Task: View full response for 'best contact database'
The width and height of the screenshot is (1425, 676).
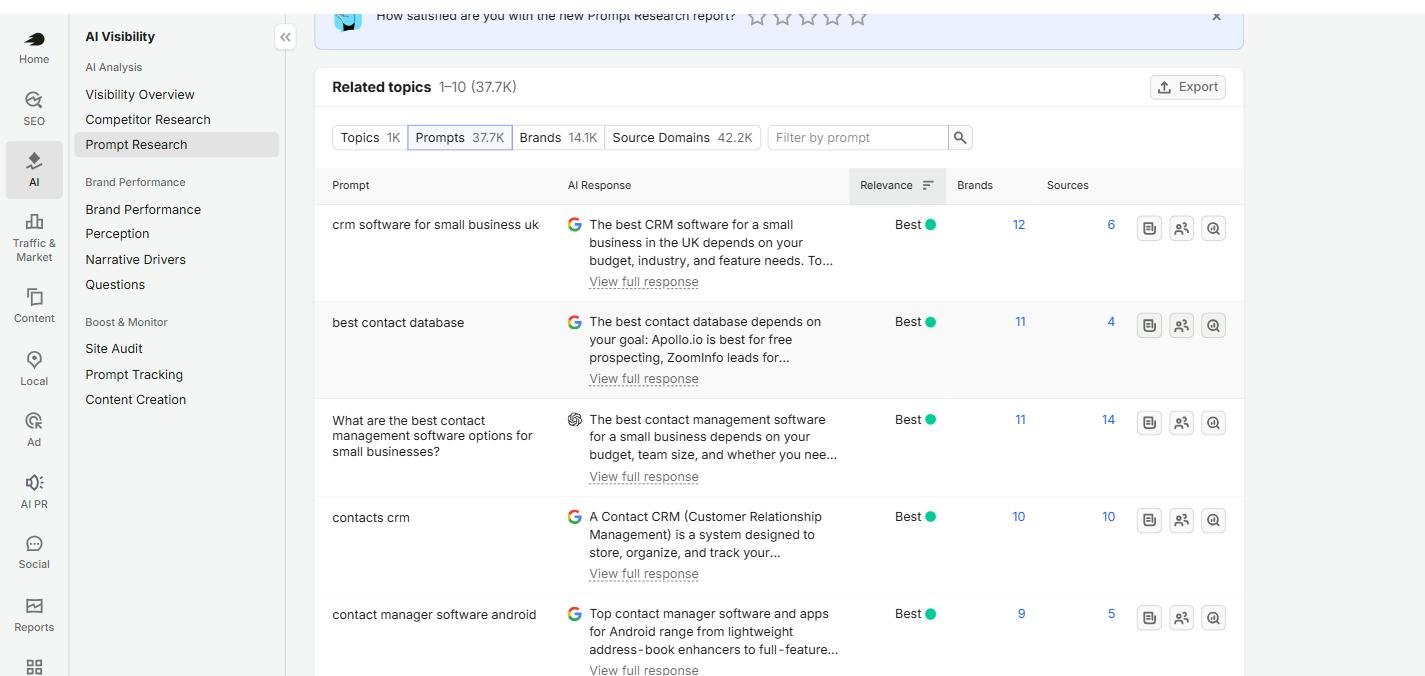Action: [x=644, y=379]
